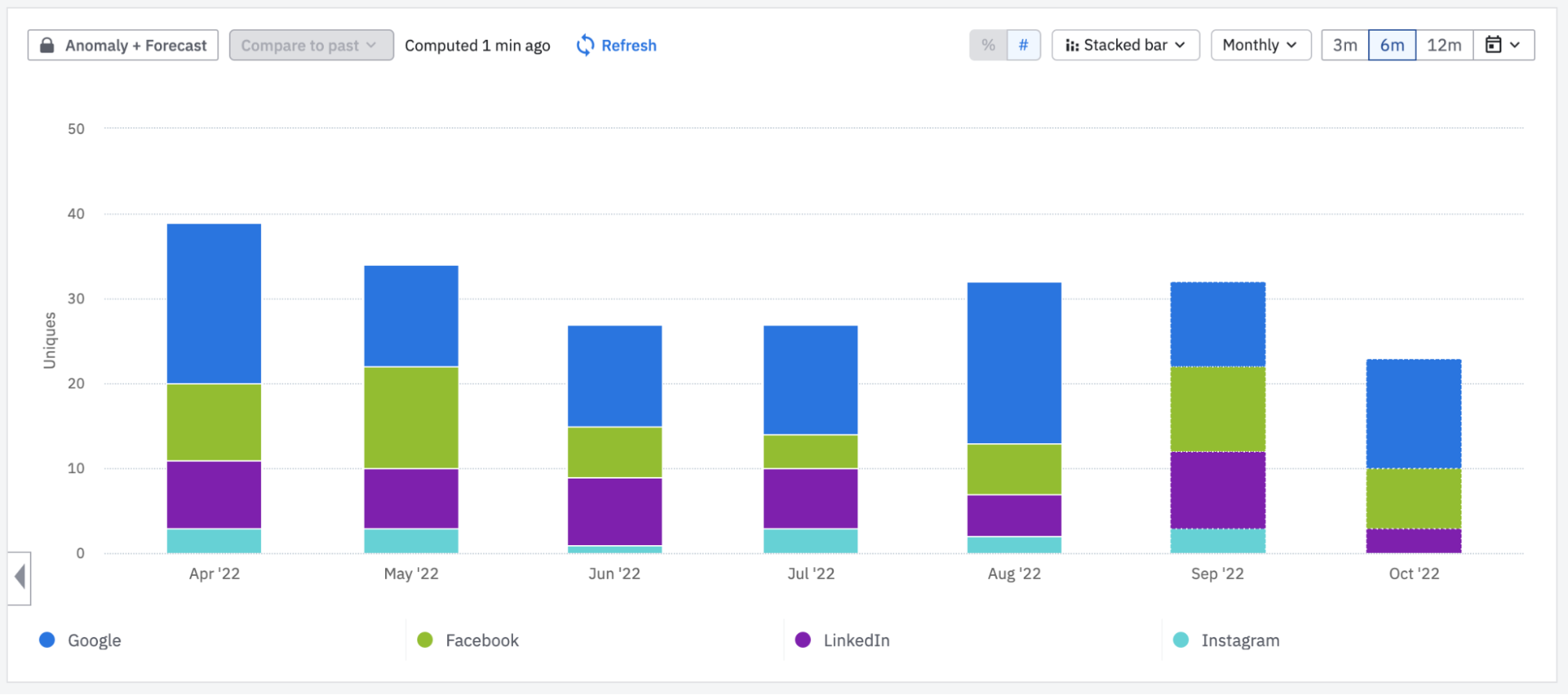This screenshot has width=1568, height=695.
Task: Click the Anomaly + Forecast button
Action: click(x=123, y=45)
